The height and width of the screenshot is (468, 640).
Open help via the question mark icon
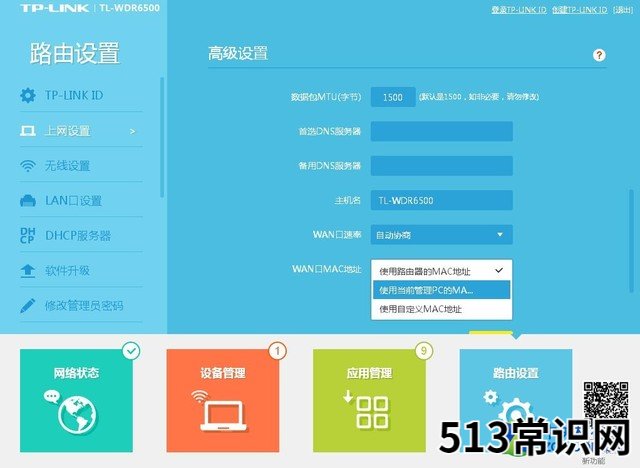[x=599, y=55]
